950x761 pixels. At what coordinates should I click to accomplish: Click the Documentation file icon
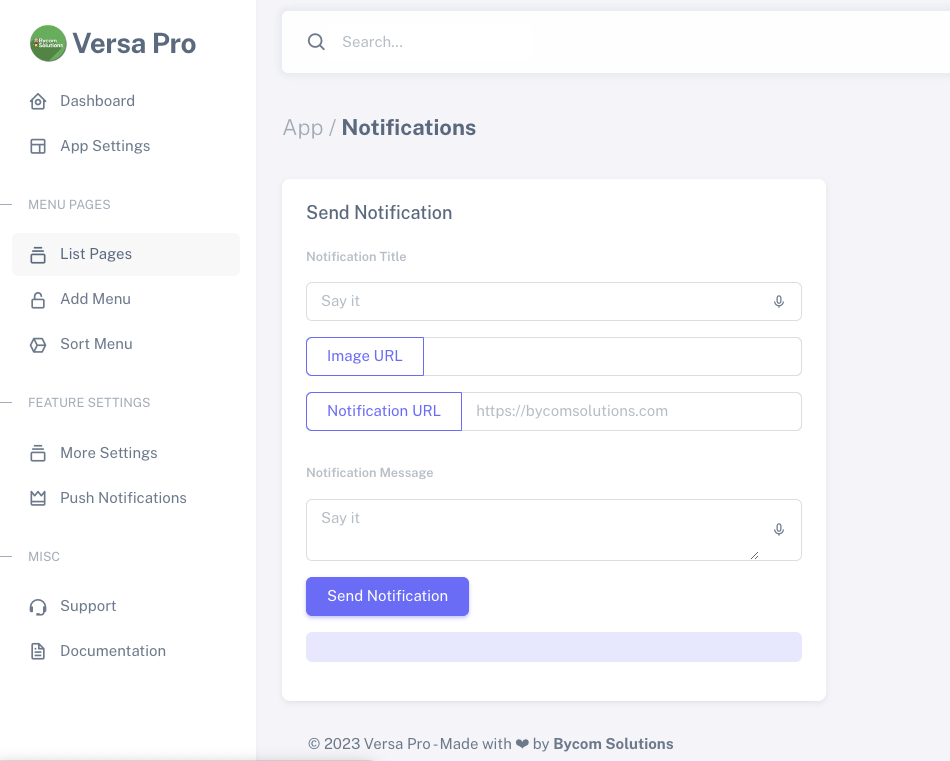[x=38, y=650]
